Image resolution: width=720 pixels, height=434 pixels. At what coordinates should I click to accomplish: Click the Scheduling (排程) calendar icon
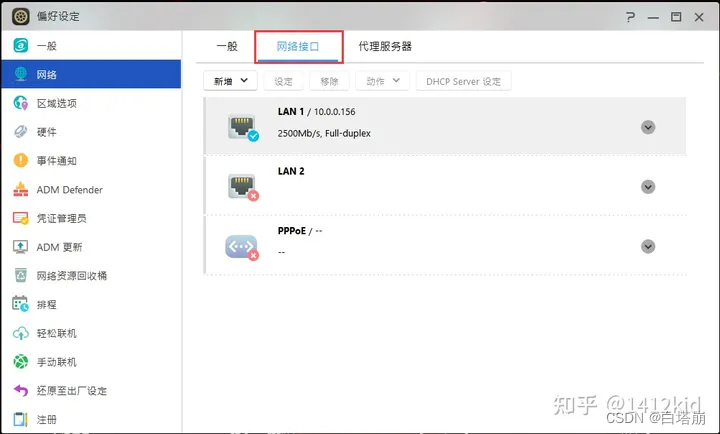pyautogui.click(x=21, y=304)
